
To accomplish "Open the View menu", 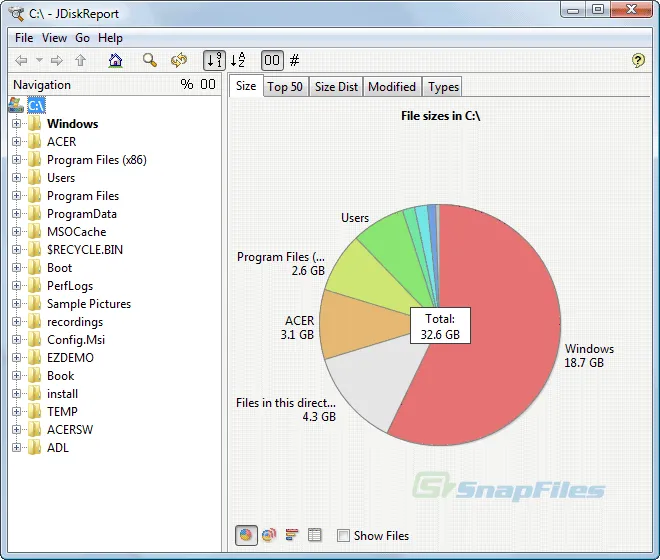I will 54,38.
